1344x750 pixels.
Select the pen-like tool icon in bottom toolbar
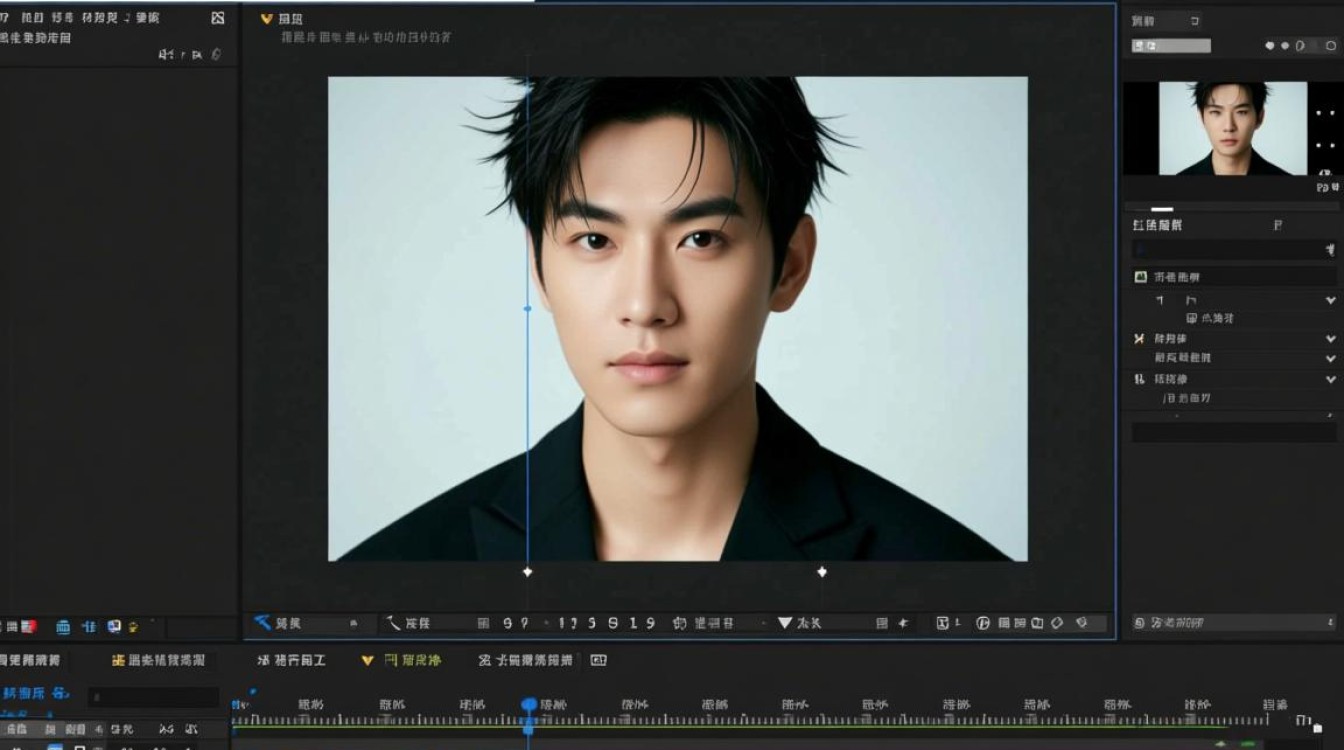tap(394, 623)
